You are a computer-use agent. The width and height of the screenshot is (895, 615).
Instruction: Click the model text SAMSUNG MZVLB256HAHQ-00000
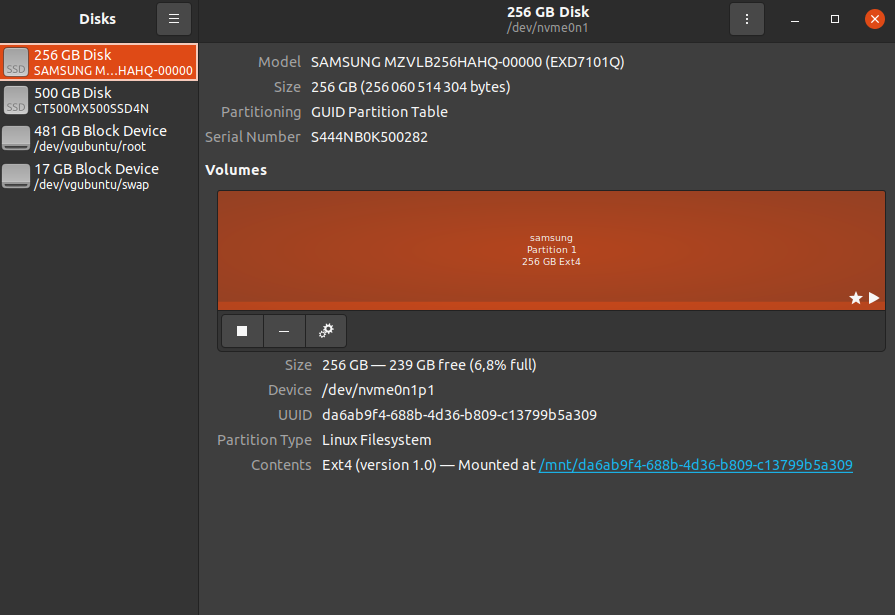(467, 62)
